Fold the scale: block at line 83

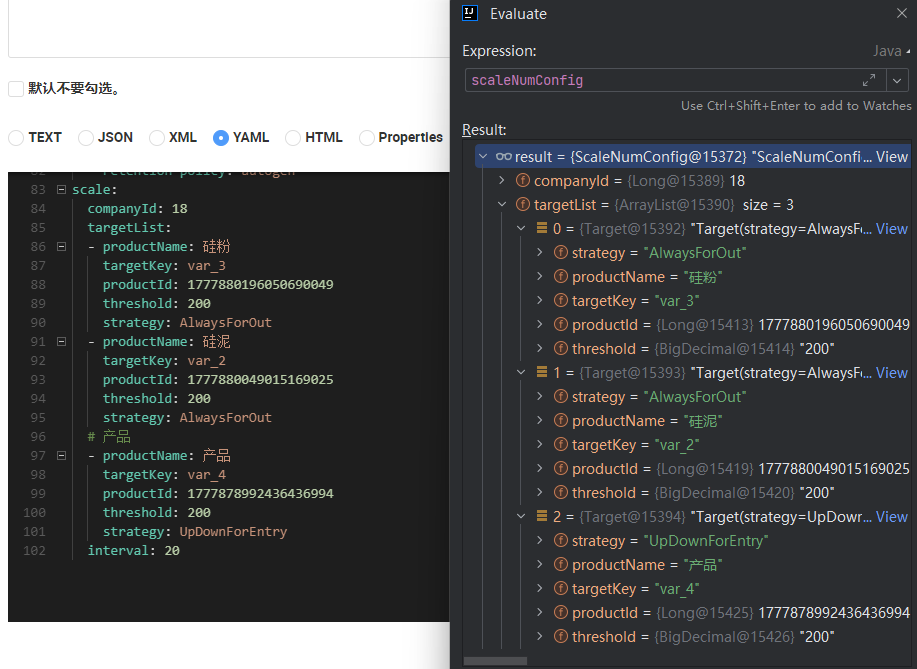point(61,189)
